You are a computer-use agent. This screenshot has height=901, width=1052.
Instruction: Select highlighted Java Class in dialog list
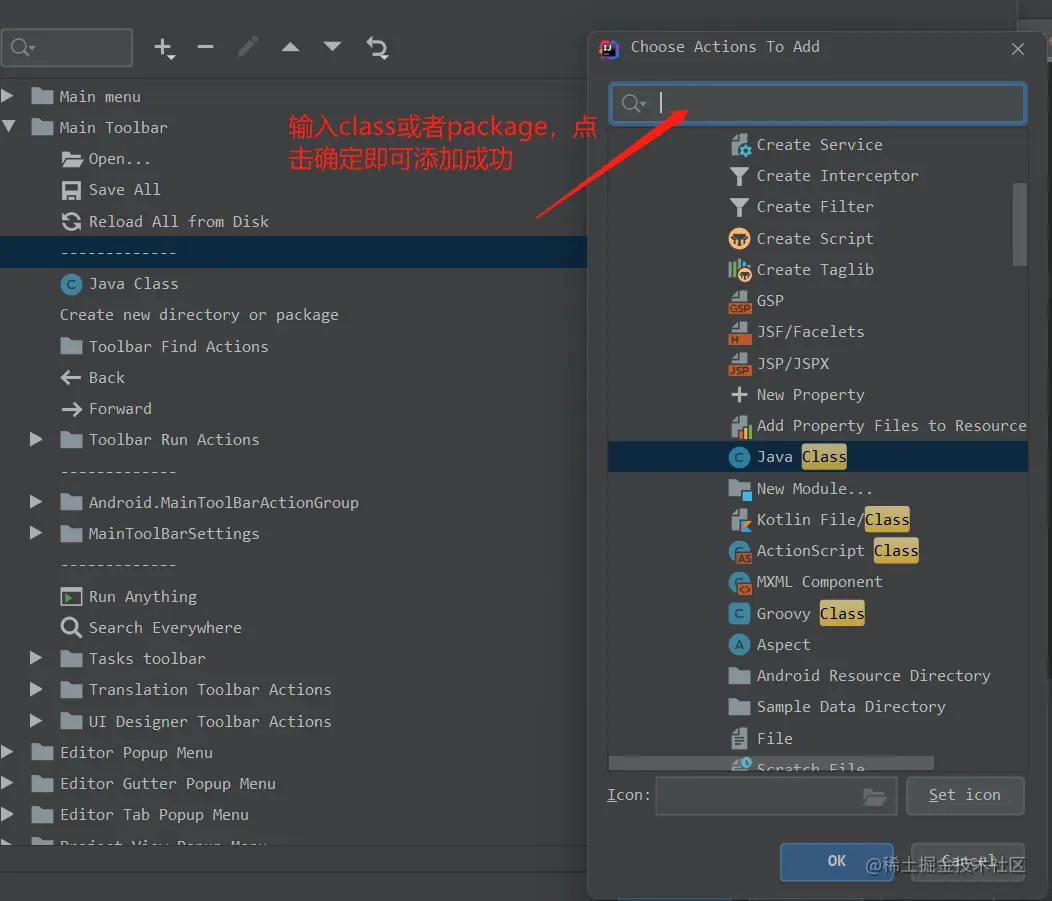pos(817,457)
